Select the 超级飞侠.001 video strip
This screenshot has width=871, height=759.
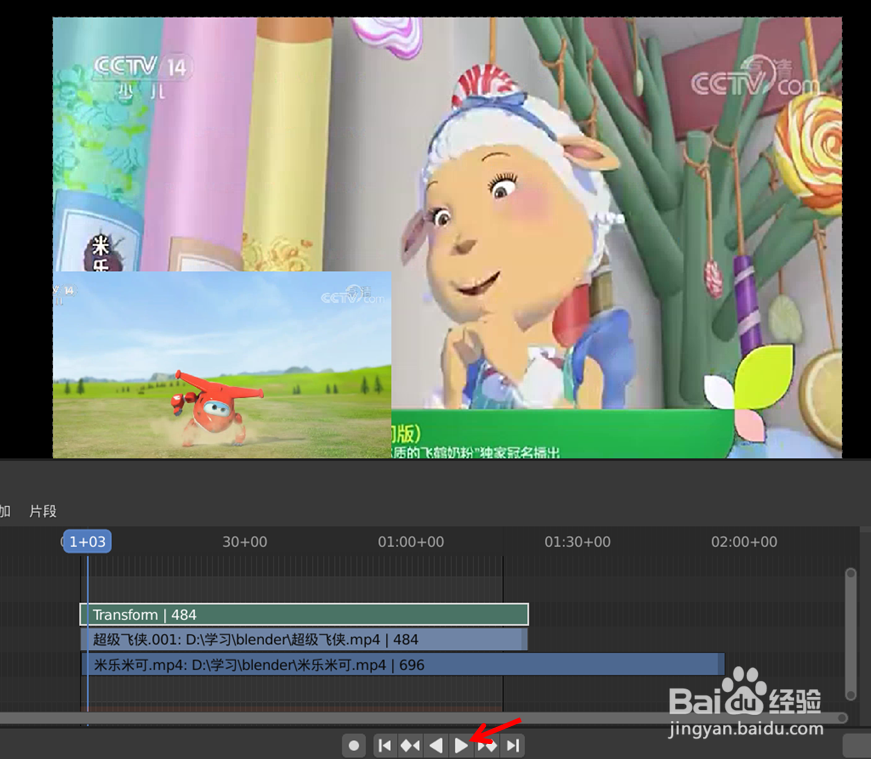[x=304, y=640]
